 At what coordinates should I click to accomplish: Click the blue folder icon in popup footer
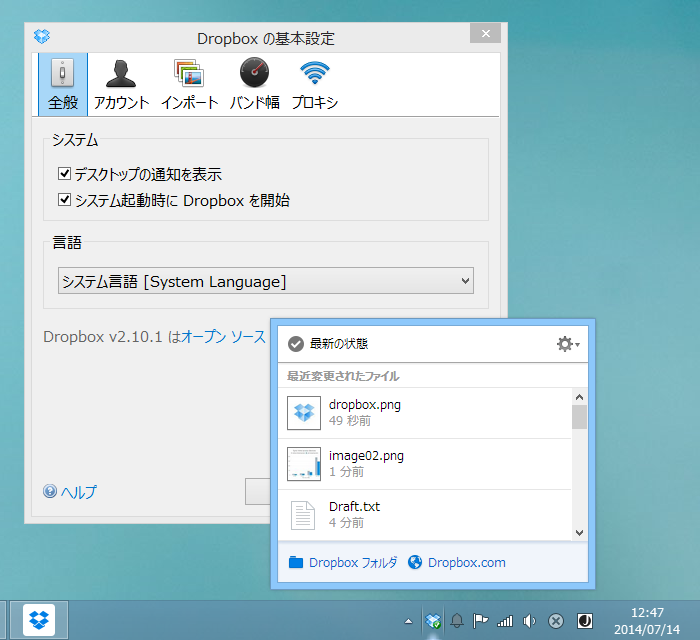pyautogui.click(x=296, y=562)
